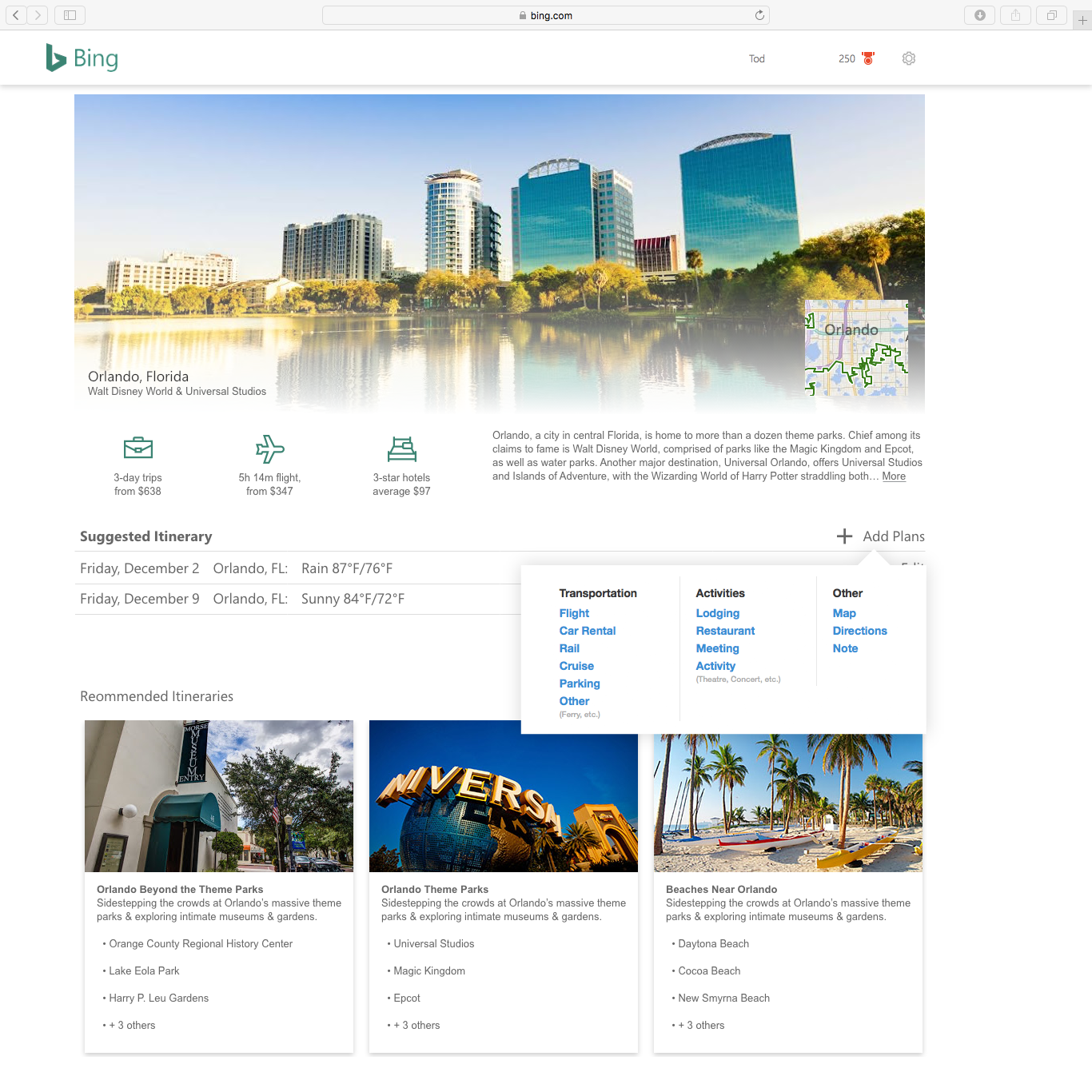This screenshot has height=1092, width=1092.
Task: Click Suggested Itinerary heading
Action: pos(146,536)
